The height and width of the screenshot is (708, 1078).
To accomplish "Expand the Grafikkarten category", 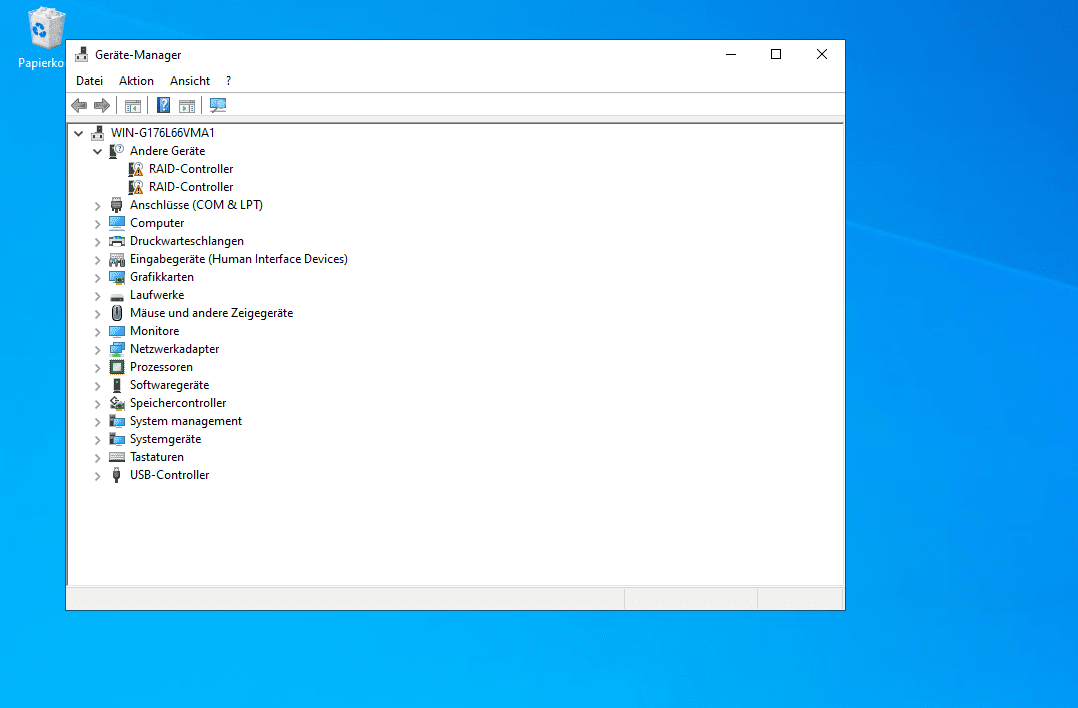I will [x=98, y=278].
